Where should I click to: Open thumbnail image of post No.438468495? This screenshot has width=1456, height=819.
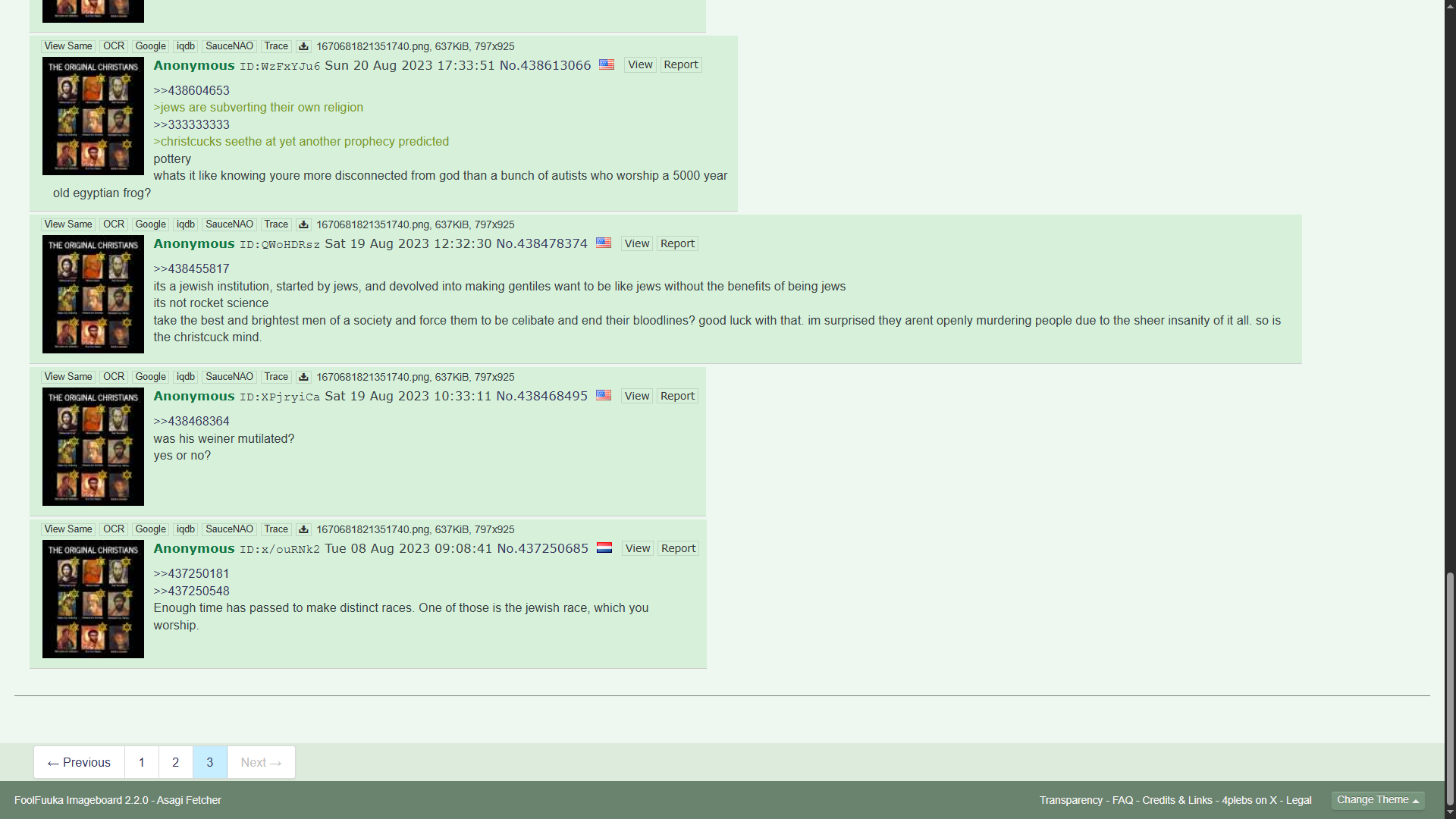(x=93, y=447)
